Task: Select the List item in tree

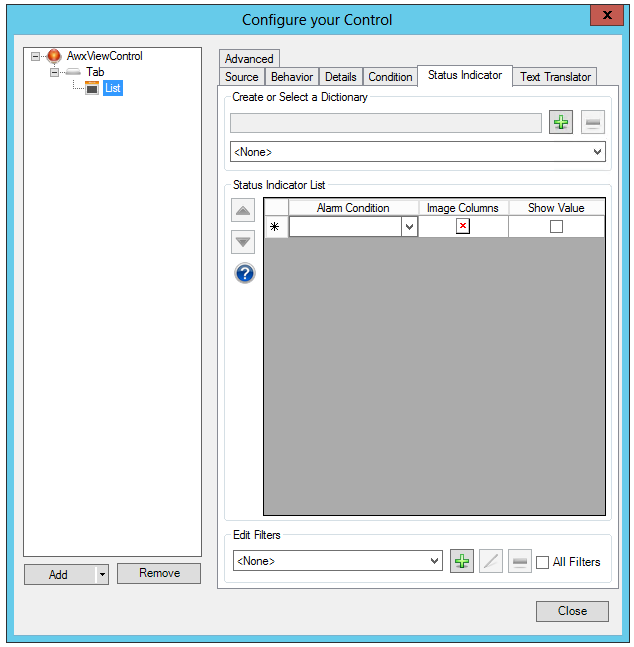Action: tap(112, 88)
